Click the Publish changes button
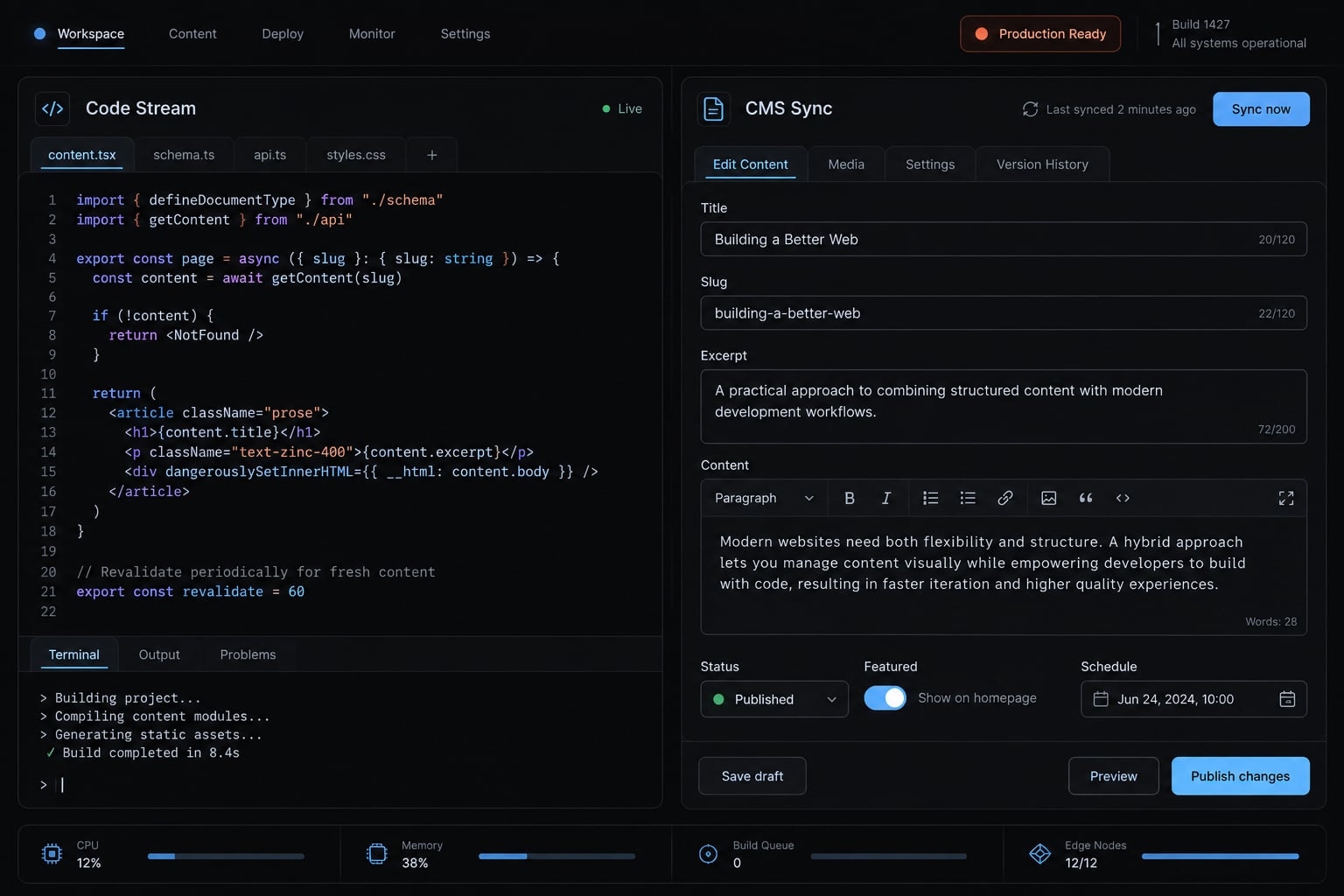 click(1241, 776)
